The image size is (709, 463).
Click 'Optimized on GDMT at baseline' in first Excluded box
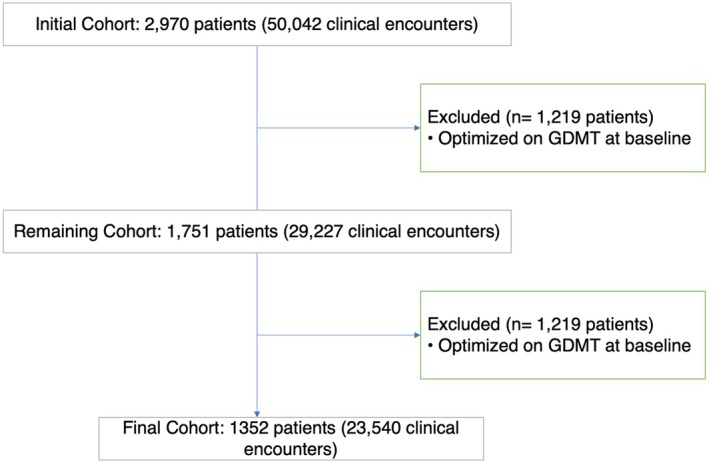coord(564,138)
